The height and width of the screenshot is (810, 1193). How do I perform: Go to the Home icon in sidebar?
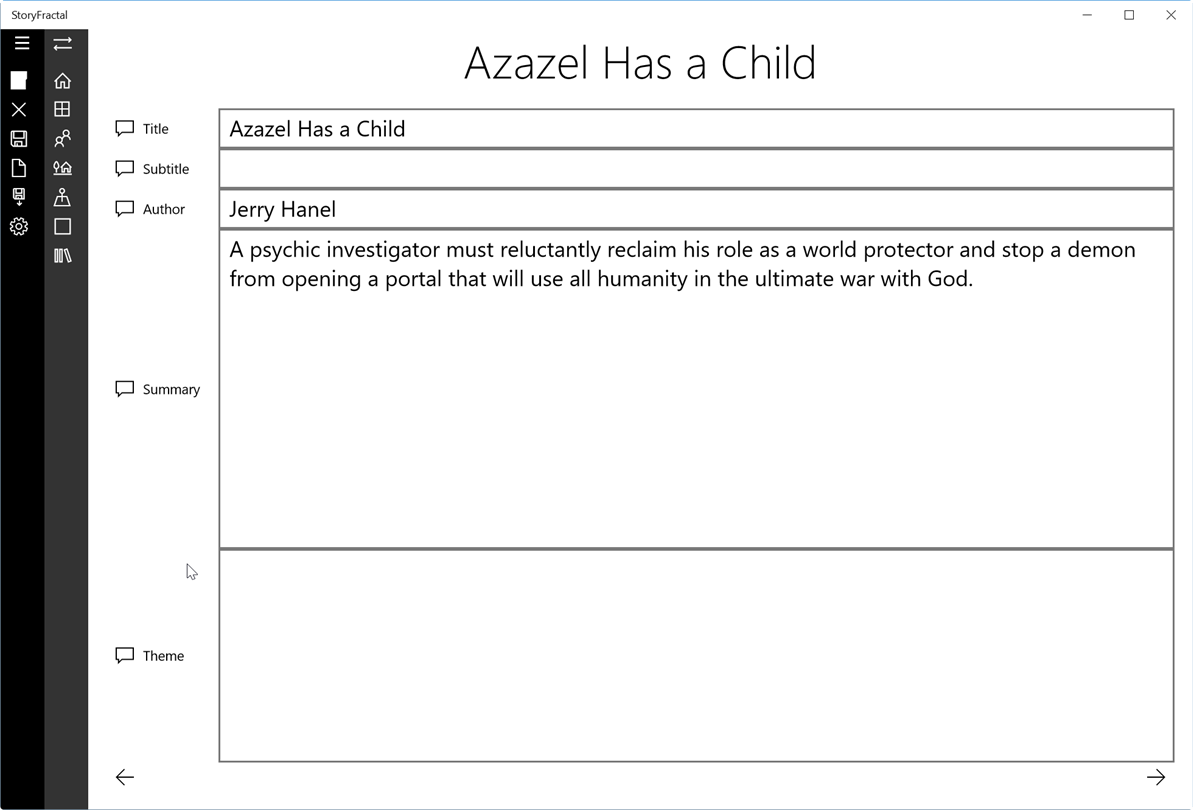63,81
